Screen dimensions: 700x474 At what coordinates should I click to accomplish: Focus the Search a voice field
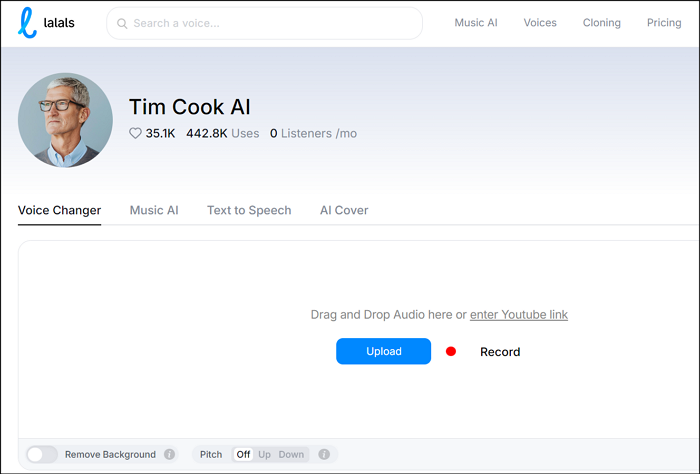(264, 23)
